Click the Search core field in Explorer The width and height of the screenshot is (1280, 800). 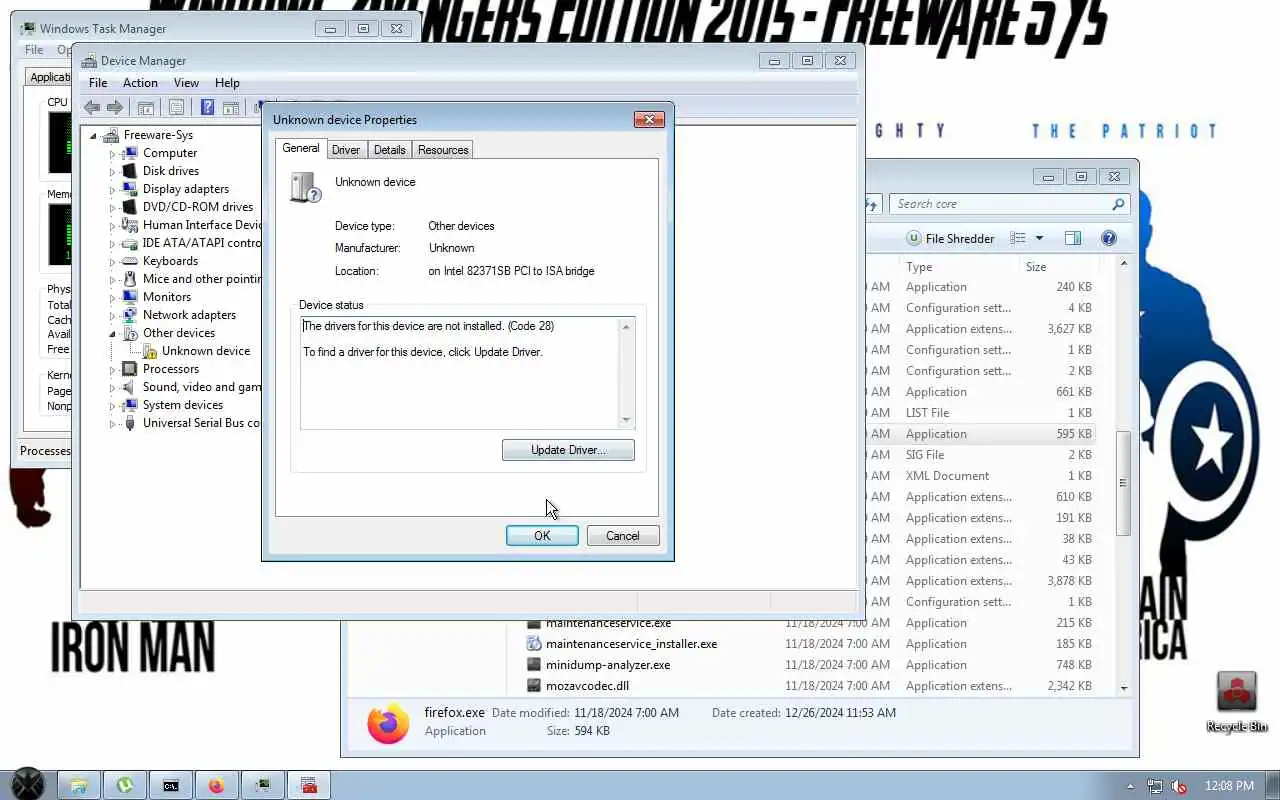1010,204
